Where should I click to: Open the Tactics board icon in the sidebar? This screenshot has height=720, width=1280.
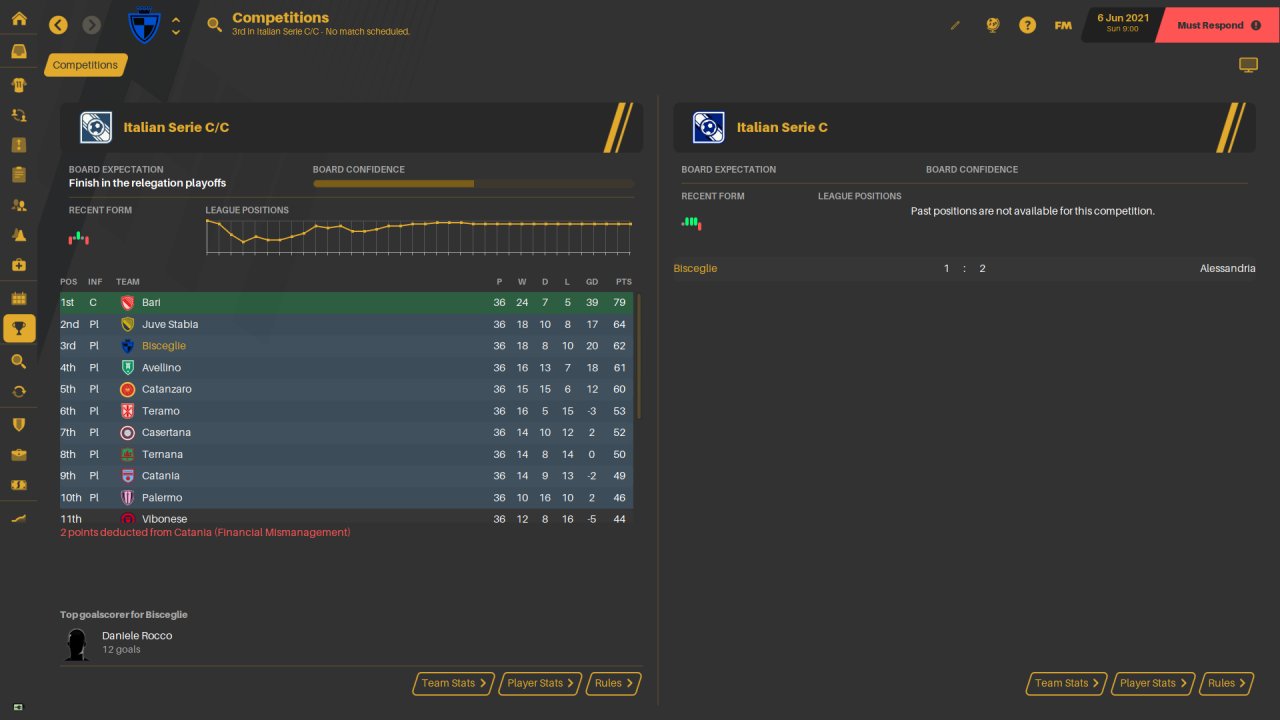pyautogui.click(x=18, y=145)
